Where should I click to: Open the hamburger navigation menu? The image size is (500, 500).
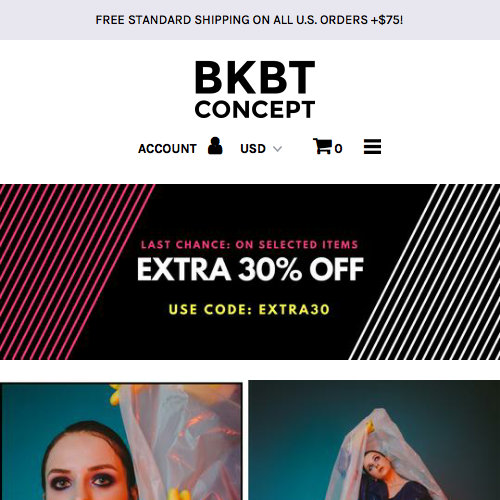click(x=372, y=147)
